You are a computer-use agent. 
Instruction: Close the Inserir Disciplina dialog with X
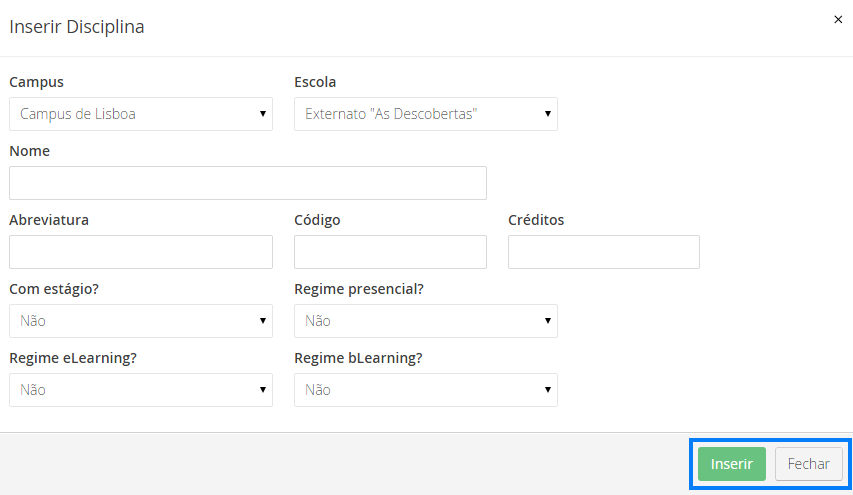pos(838,19)
